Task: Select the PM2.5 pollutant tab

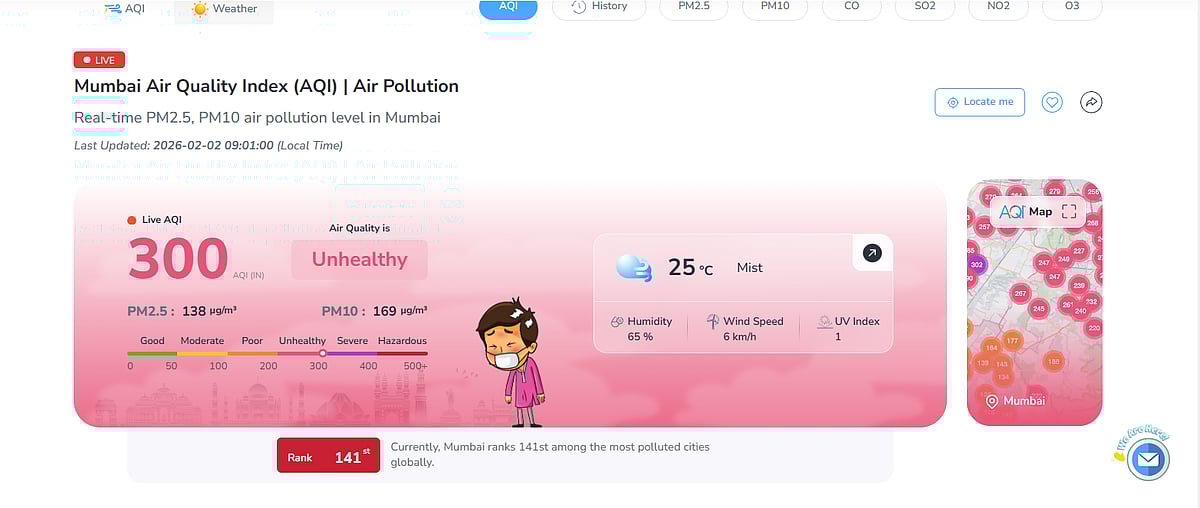Action: click(694, 7)
